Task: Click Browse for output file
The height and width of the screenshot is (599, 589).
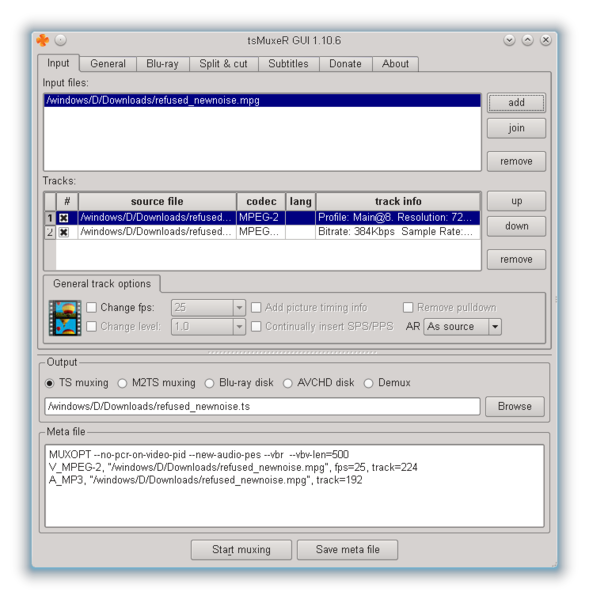Action: (515, 406)
